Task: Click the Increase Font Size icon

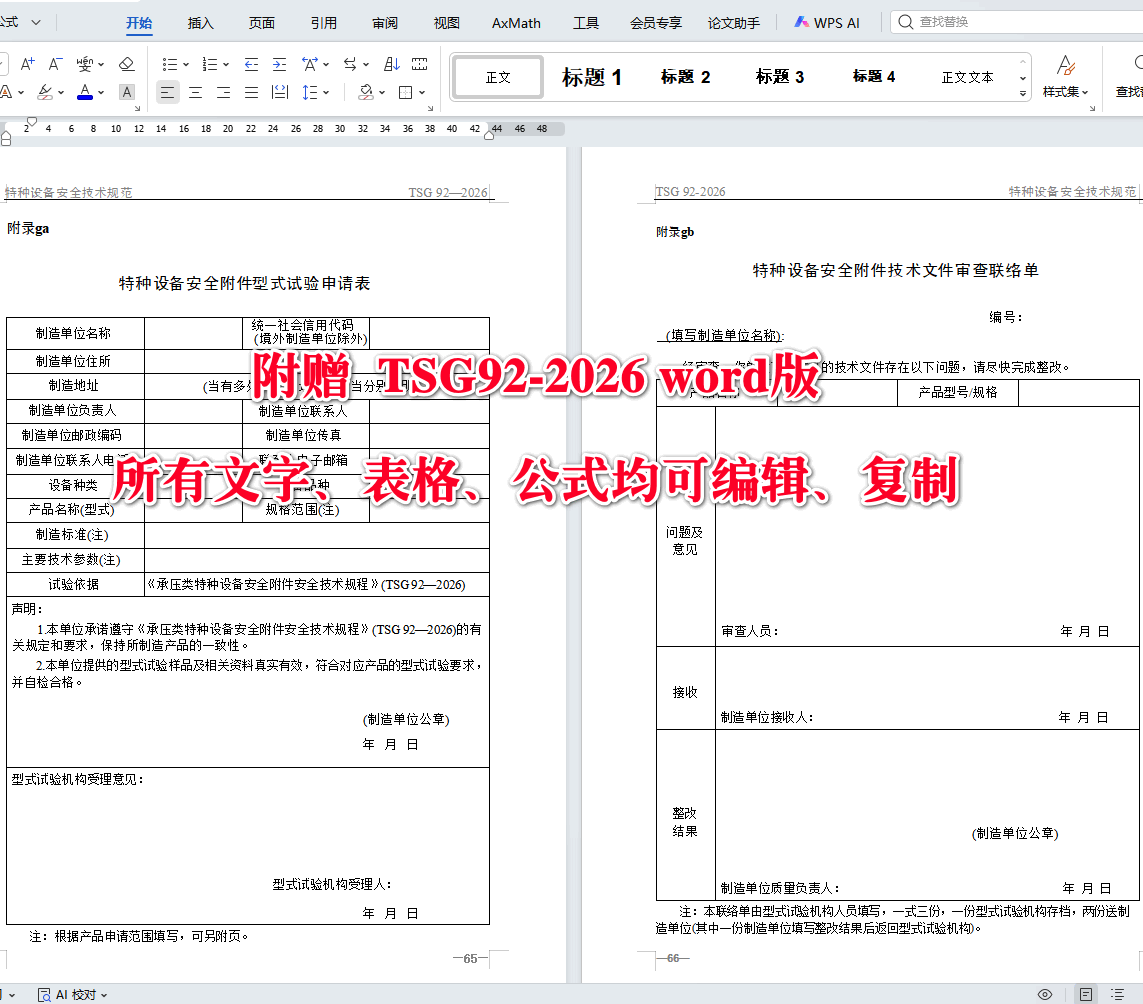Action: click(27, 62)
